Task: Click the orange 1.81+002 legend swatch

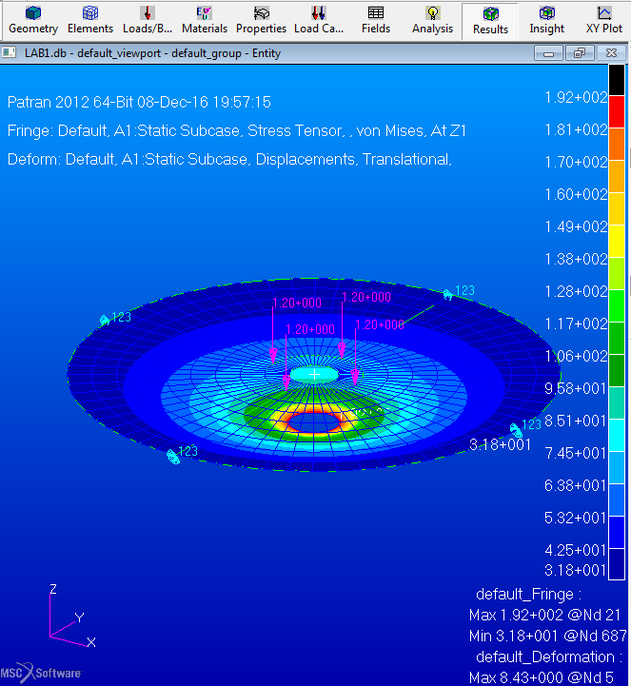Action: click(x=617, y=144)
